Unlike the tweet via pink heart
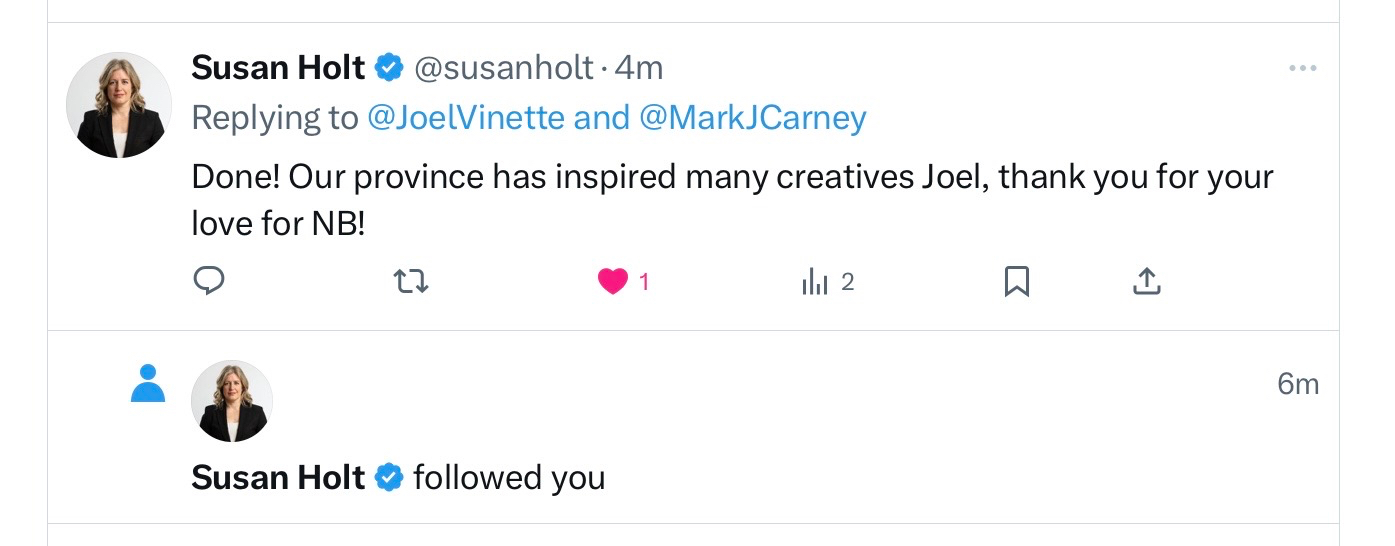Viewport: 1395px width, 546px height. (613, 282)
